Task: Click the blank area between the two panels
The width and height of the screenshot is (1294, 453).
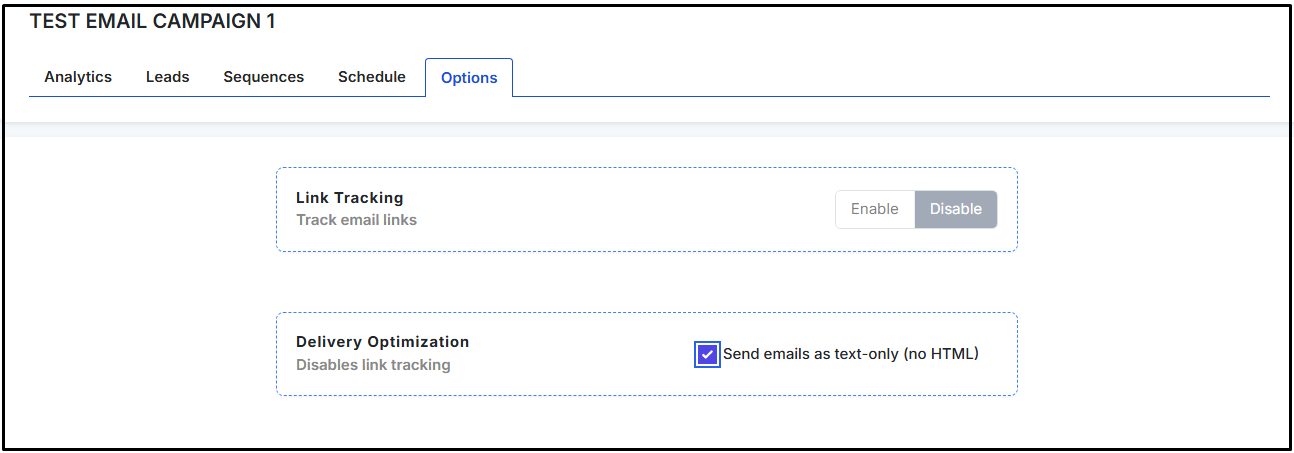Action: pos(646,282)
